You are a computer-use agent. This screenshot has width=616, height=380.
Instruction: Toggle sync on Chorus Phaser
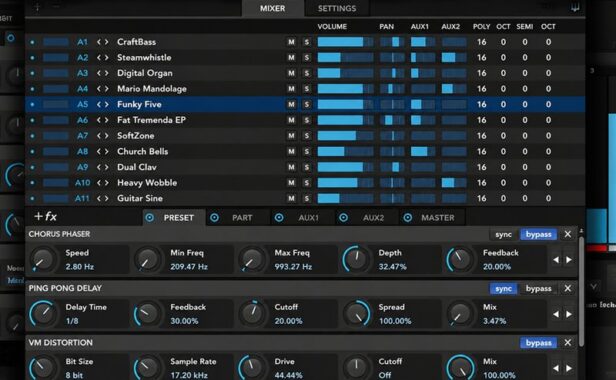pos(503,235)
